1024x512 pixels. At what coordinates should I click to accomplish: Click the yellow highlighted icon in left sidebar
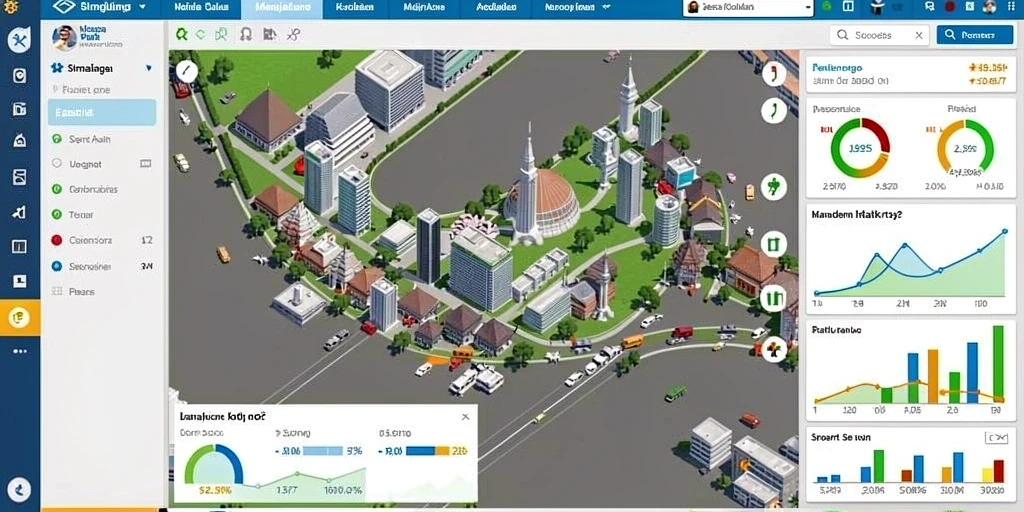click(x=20, y=317)
